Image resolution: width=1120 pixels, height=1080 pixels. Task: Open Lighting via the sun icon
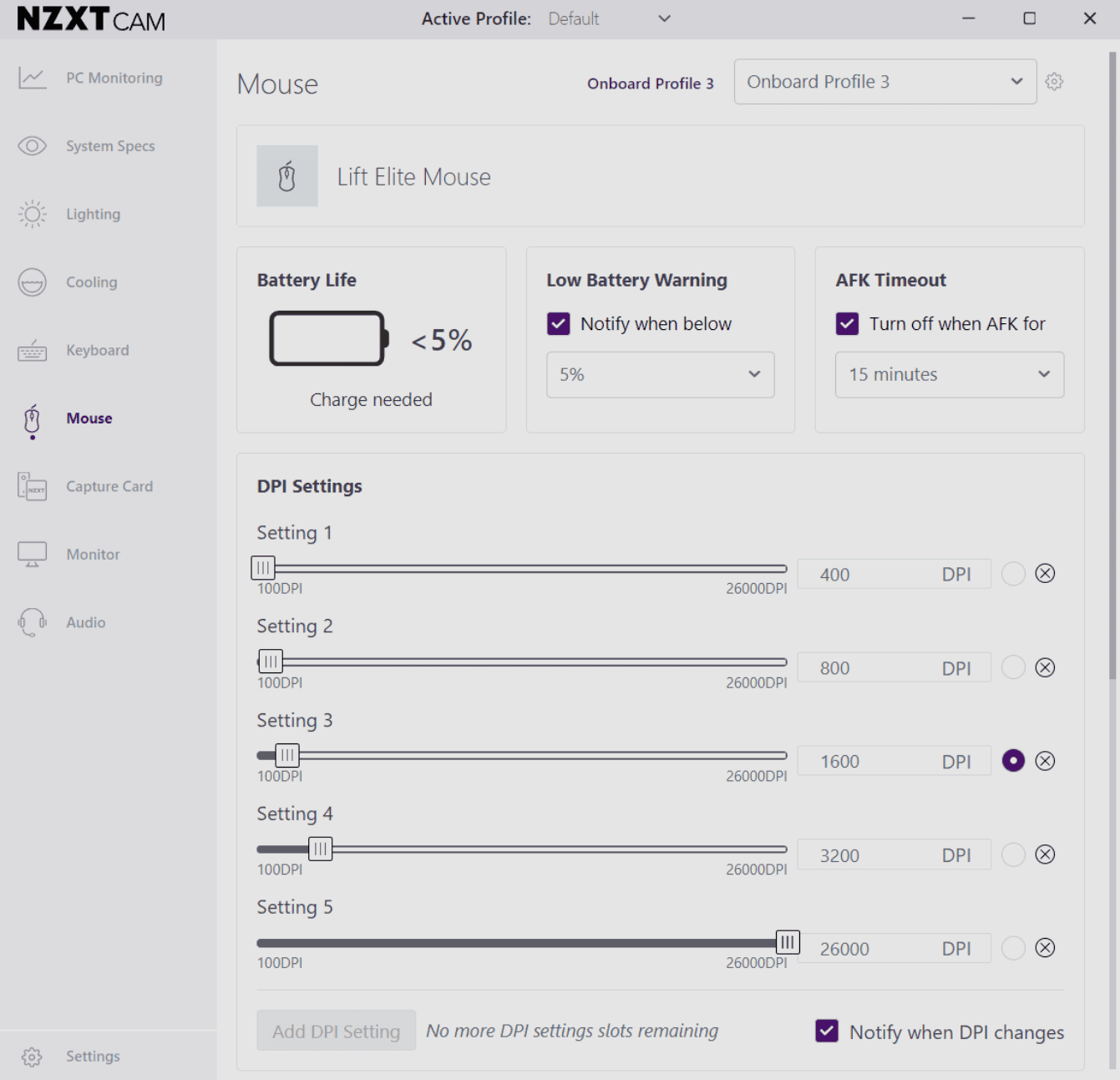coord(33,215)
